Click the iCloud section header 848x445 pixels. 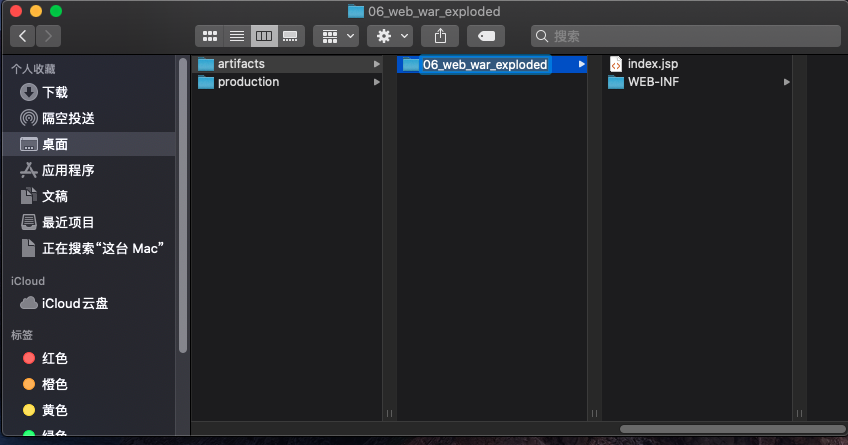tap(28, 281)
